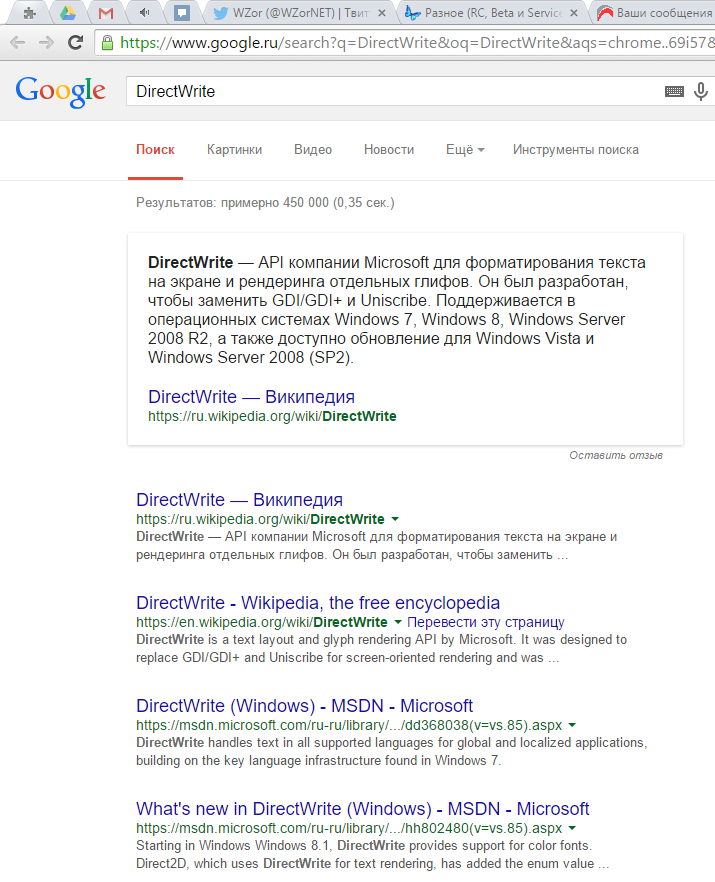Click the Google logo
The width and height of the screenshot is (715, 882).
60,91
